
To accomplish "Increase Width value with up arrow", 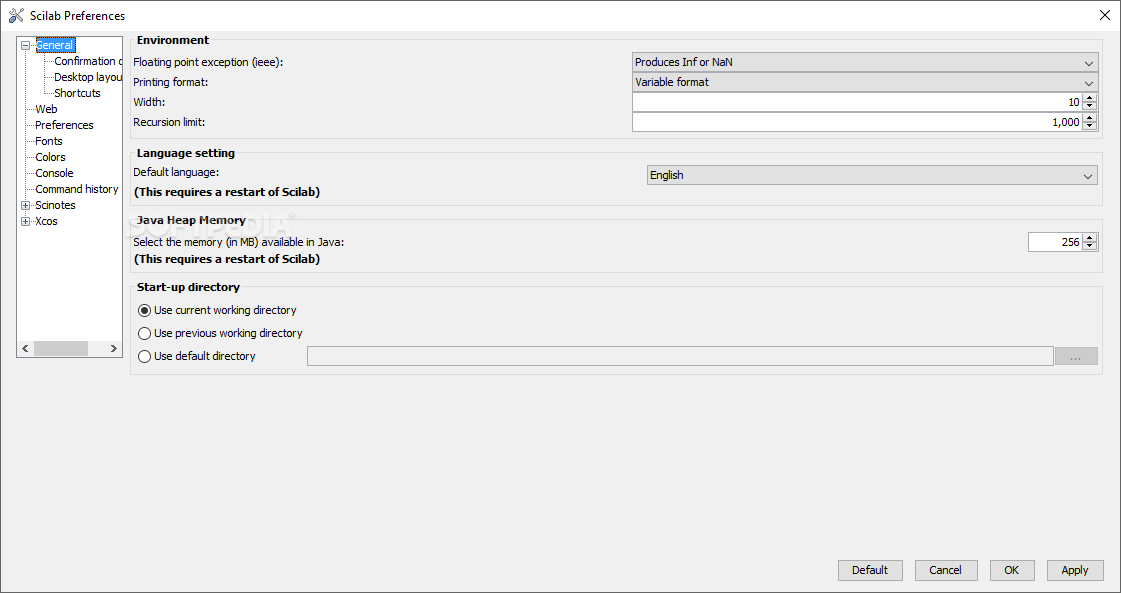I will point(1090,98).
